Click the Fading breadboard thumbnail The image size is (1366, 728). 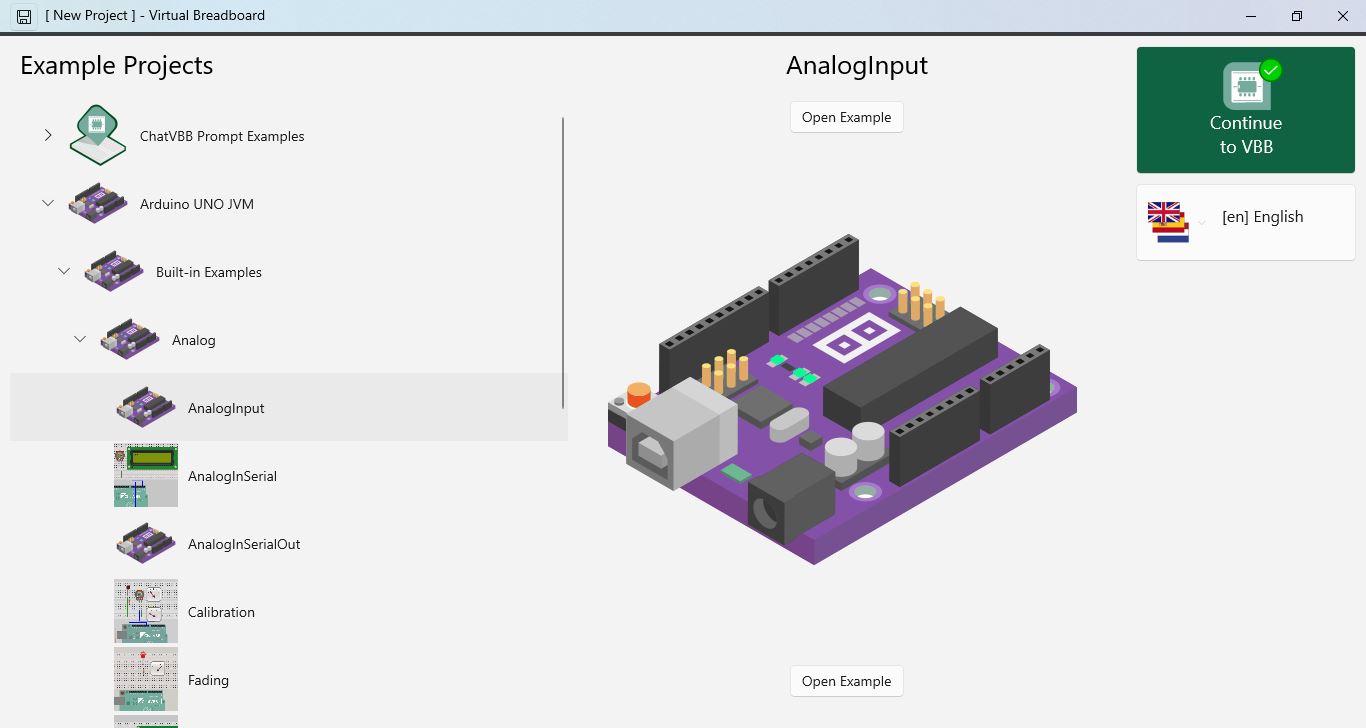point(146,679)
